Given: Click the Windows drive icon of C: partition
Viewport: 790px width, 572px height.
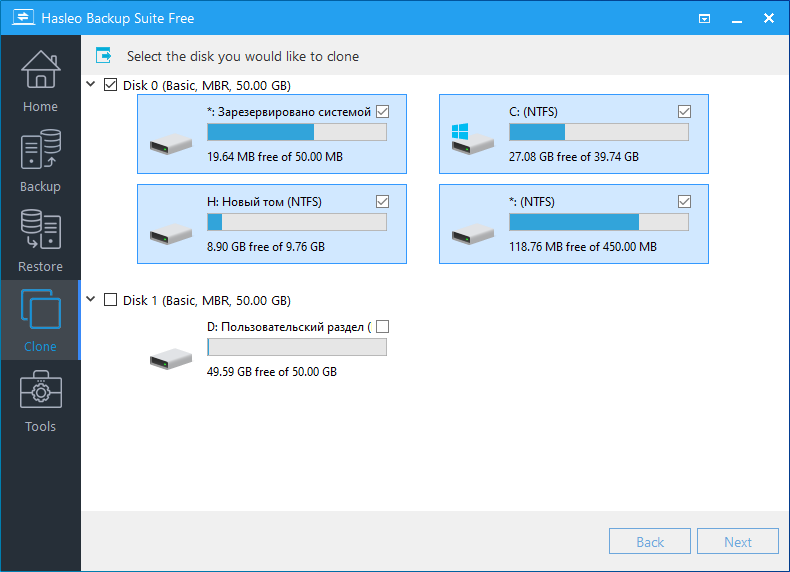Looking at the screenshot, I should (473, 139).
